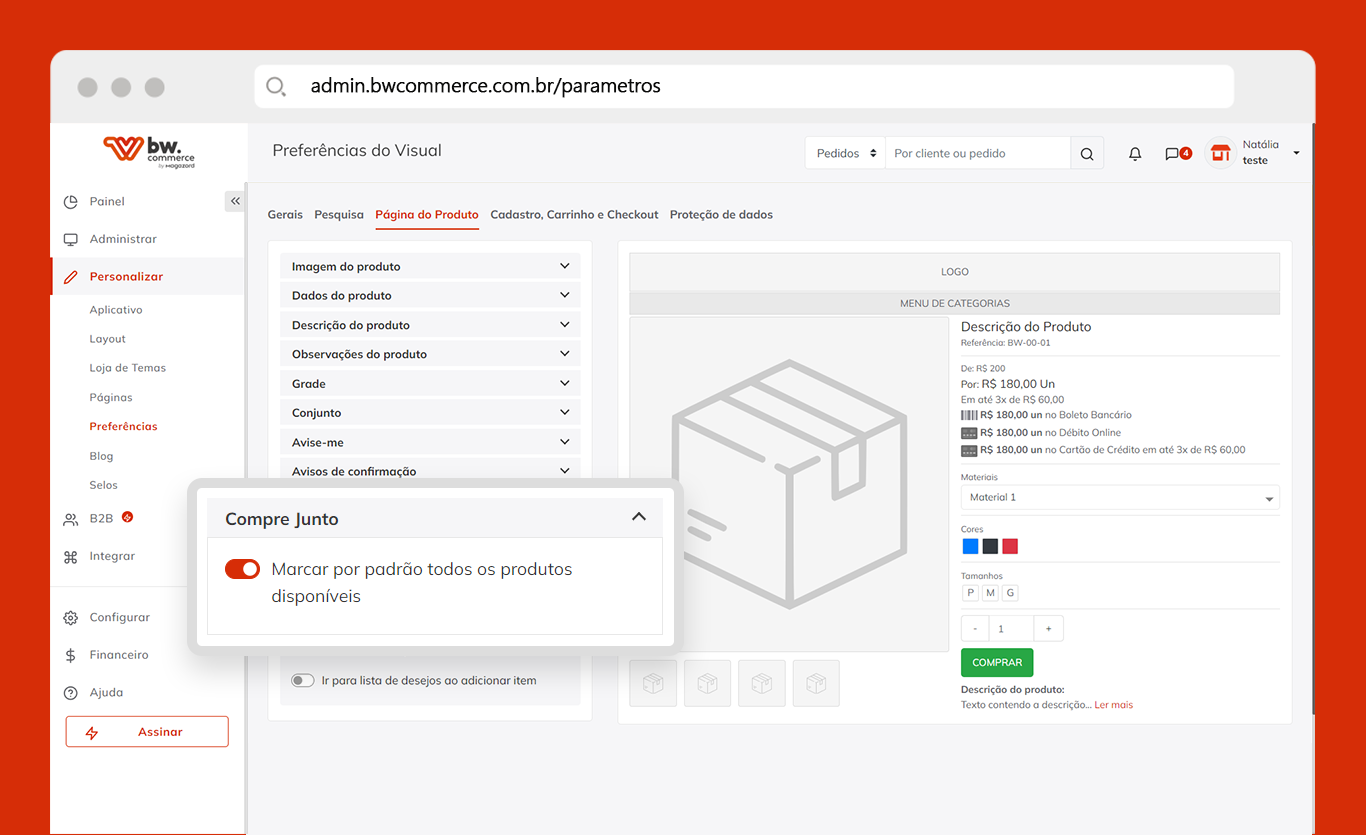Viewport: 1366px width, 835px height.
Task: Collapse the sidebar with double-chevron icon
Action: pyautogui.click(x=235, y=201)
